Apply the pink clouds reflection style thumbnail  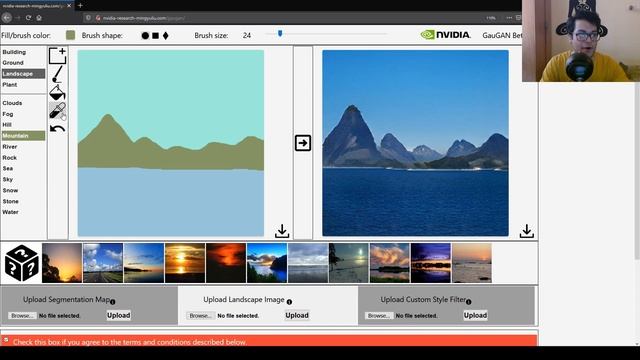tap(390, 263)
